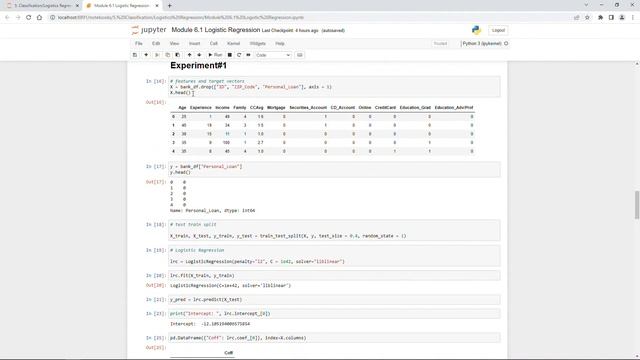
Task: Copy selected cells icon
Action: point(167,55)
